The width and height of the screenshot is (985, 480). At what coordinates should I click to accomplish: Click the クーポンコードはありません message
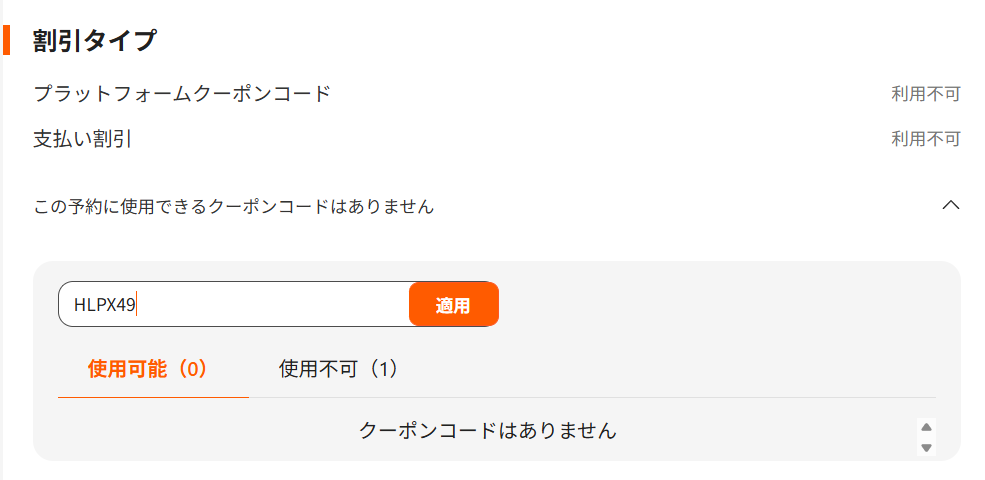(x=488, y=430)
